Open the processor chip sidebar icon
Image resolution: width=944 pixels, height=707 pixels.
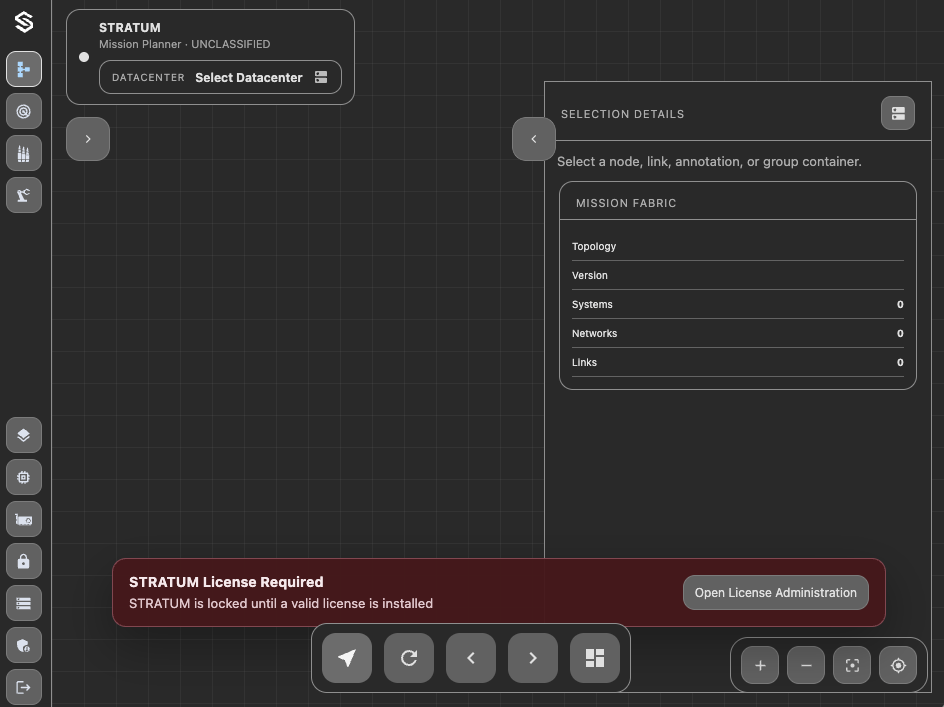click(24, 478)
